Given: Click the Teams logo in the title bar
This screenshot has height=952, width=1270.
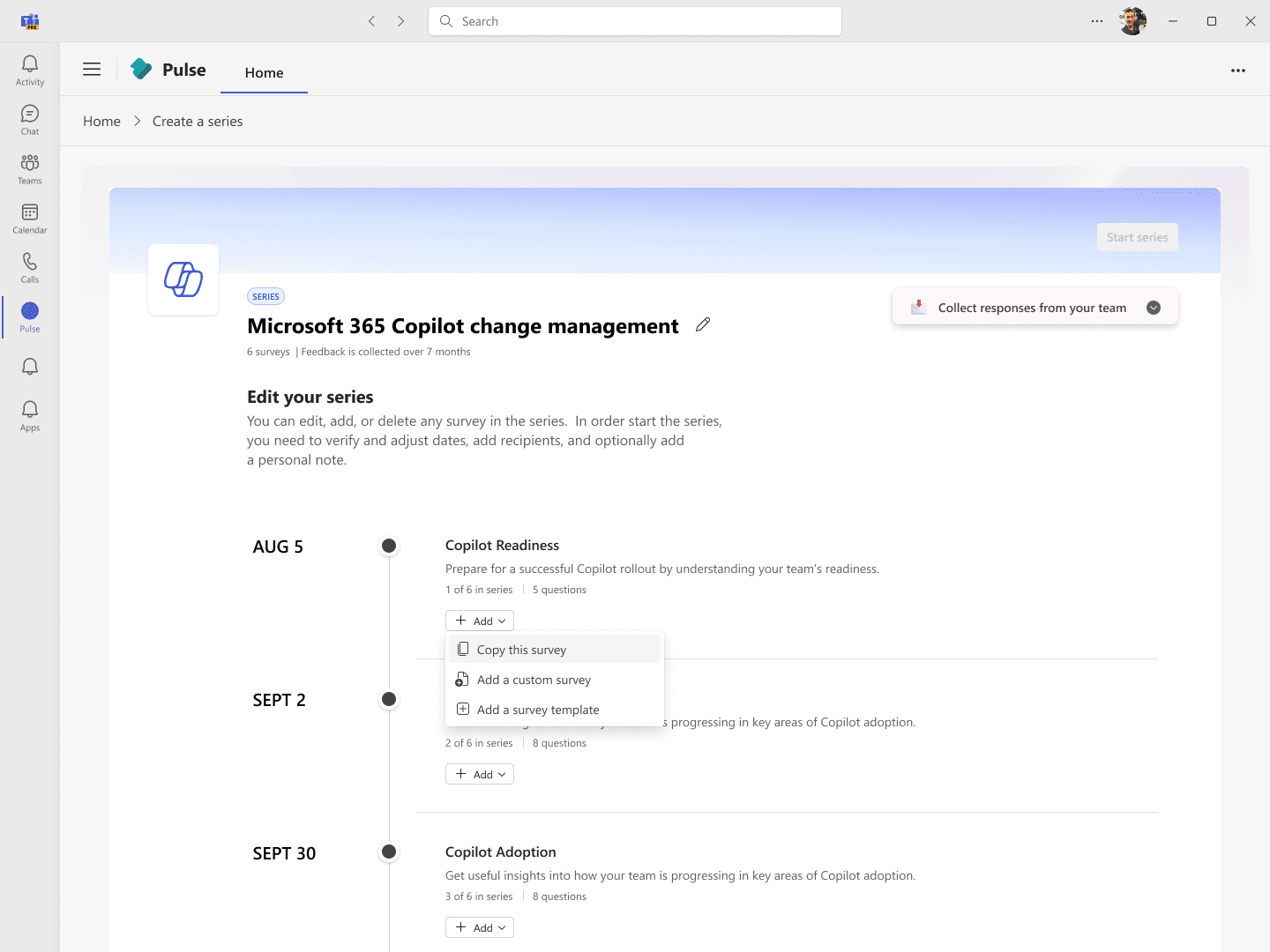Looking at the screenshot, I should pos(30,21).
